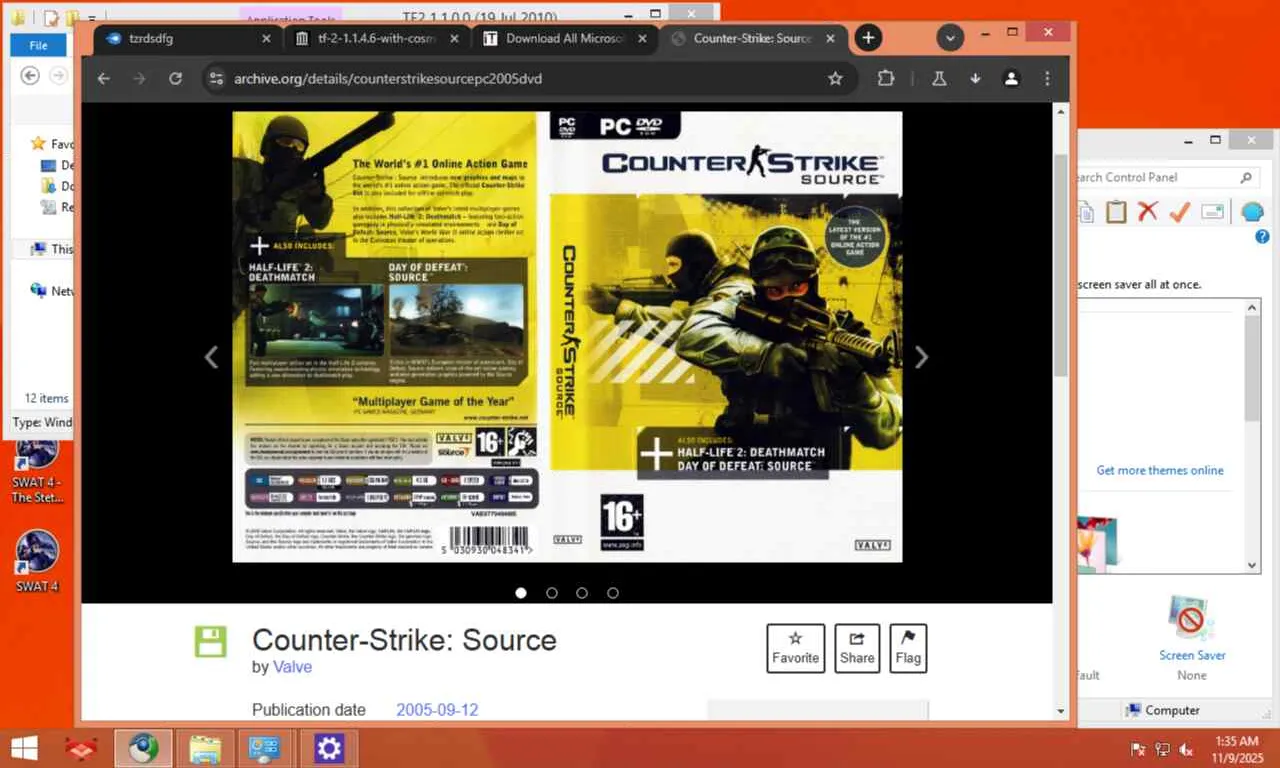Viewport: 1280px width, 768px height.
Task: Close the tf-2-1.1.4.6-with-cosm tab
Action: (x=454, y=38)
